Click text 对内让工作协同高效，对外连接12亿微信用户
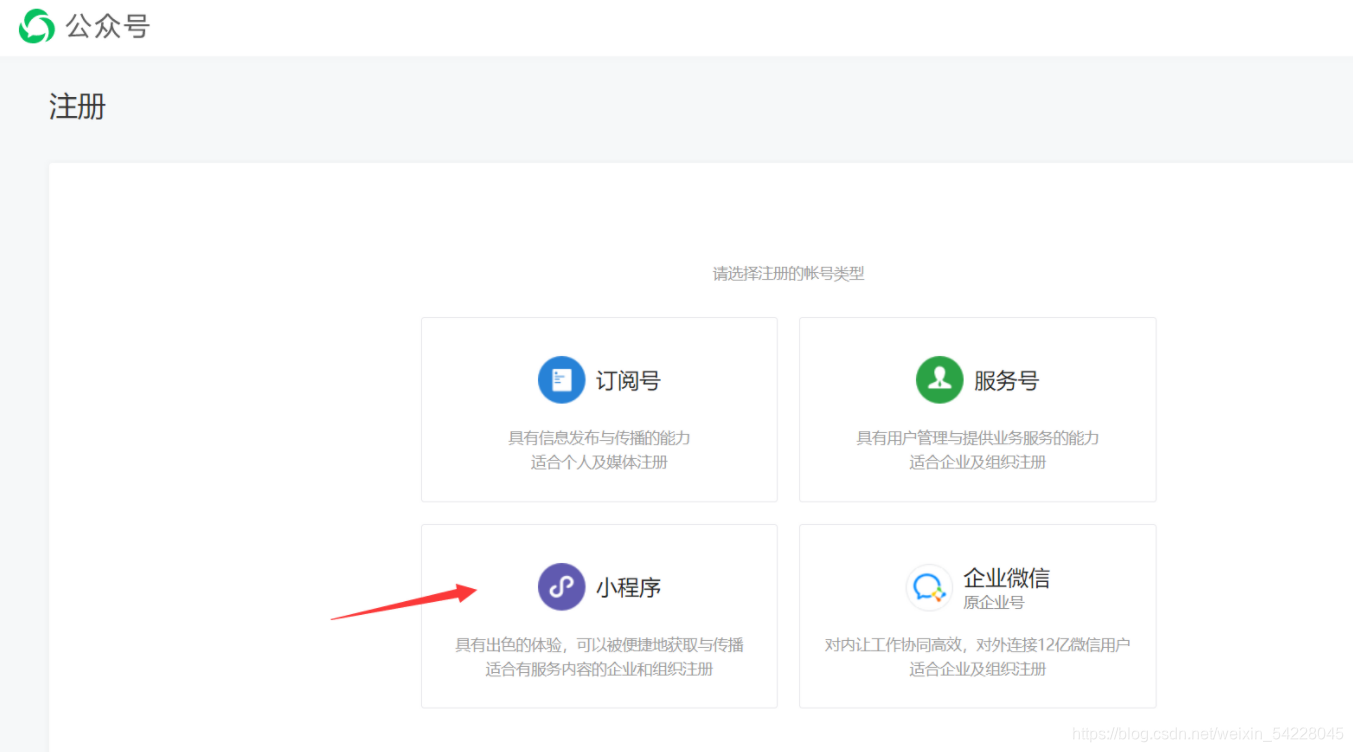The image size is (1353, 752). pyautogui.click(x=977, y=645)
